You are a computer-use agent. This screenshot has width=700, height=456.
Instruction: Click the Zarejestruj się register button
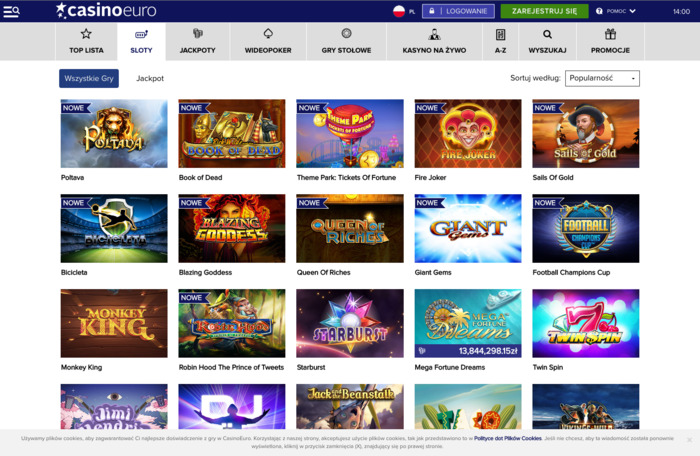(x=544, y=11)
